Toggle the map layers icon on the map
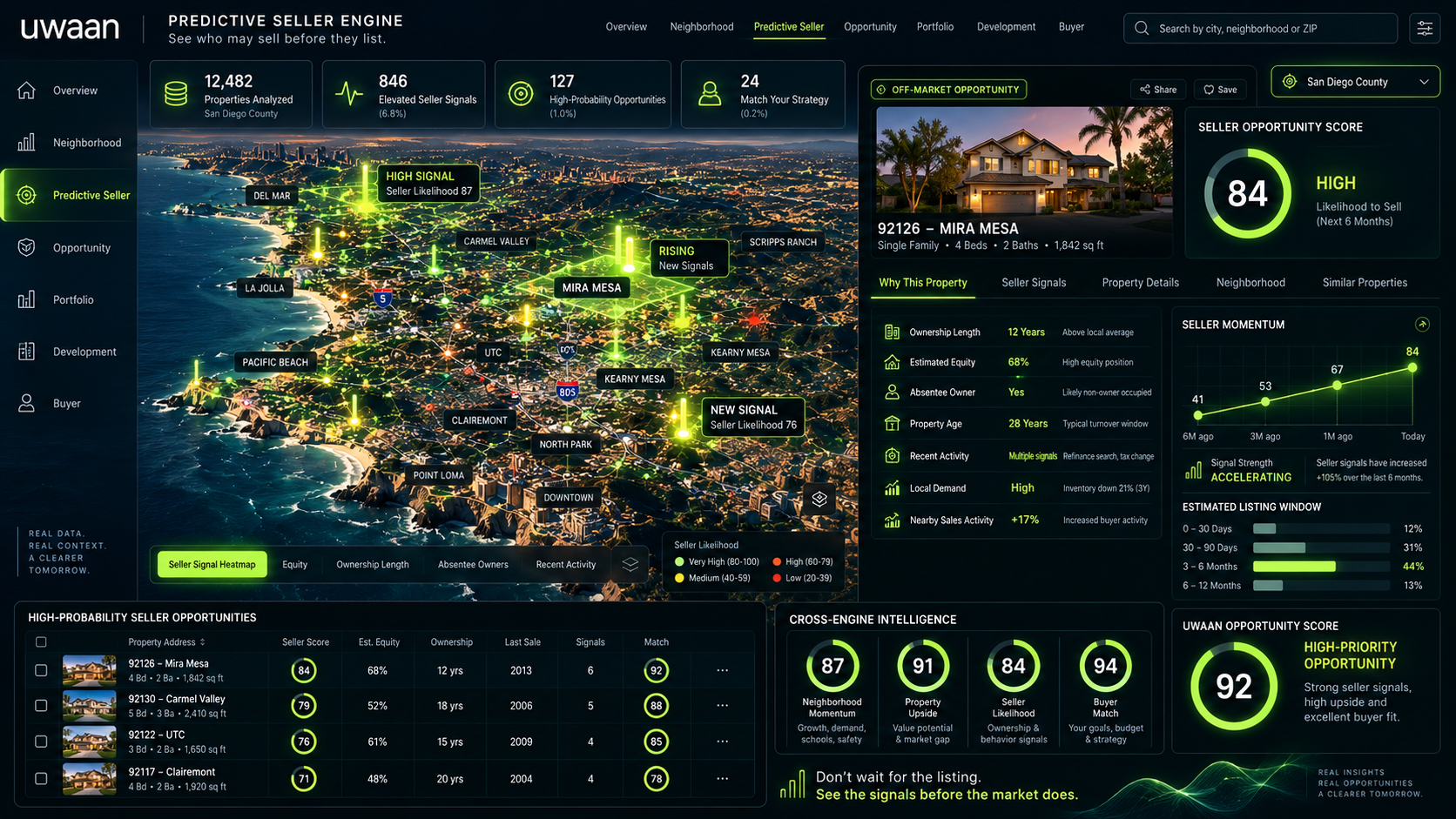Viewport: 1456px width, 819px height. (819, 499)
